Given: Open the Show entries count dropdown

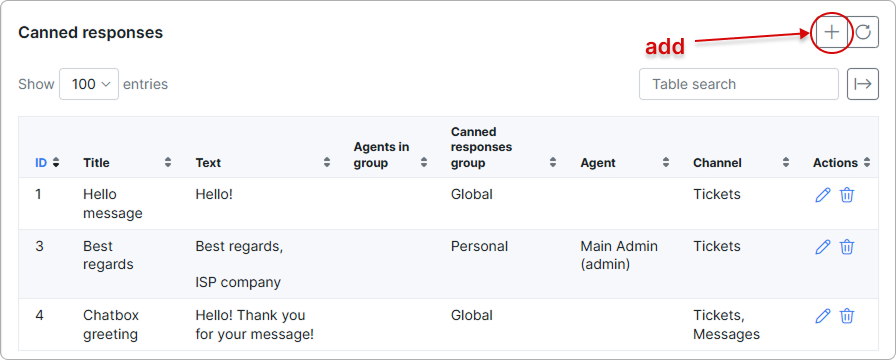Looking at the screenshot, I should click(x=89, y=84).
